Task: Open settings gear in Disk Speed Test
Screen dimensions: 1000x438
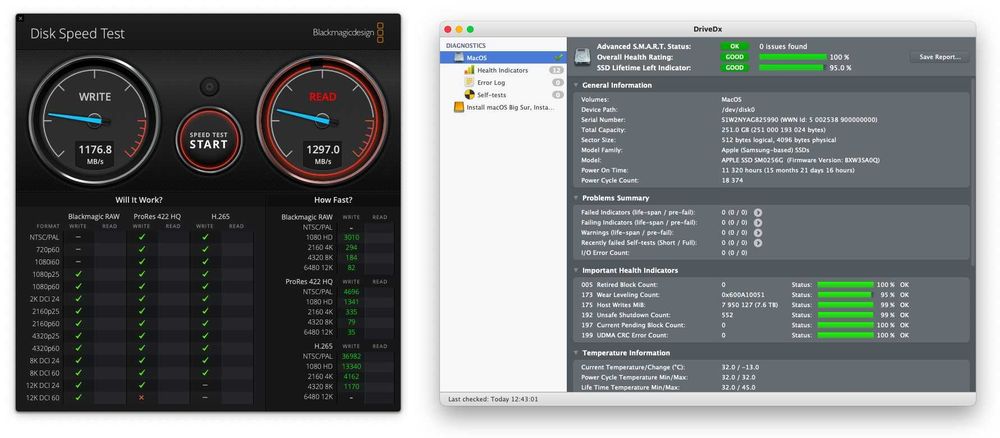Action: 209,87
